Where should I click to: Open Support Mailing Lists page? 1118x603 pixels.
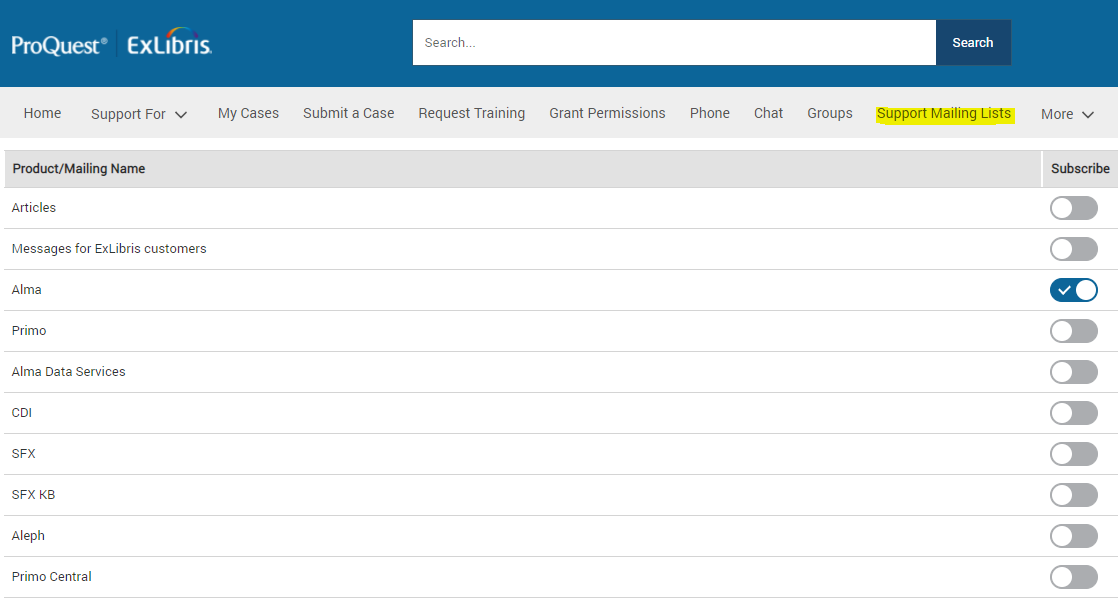tap(944, 113)
